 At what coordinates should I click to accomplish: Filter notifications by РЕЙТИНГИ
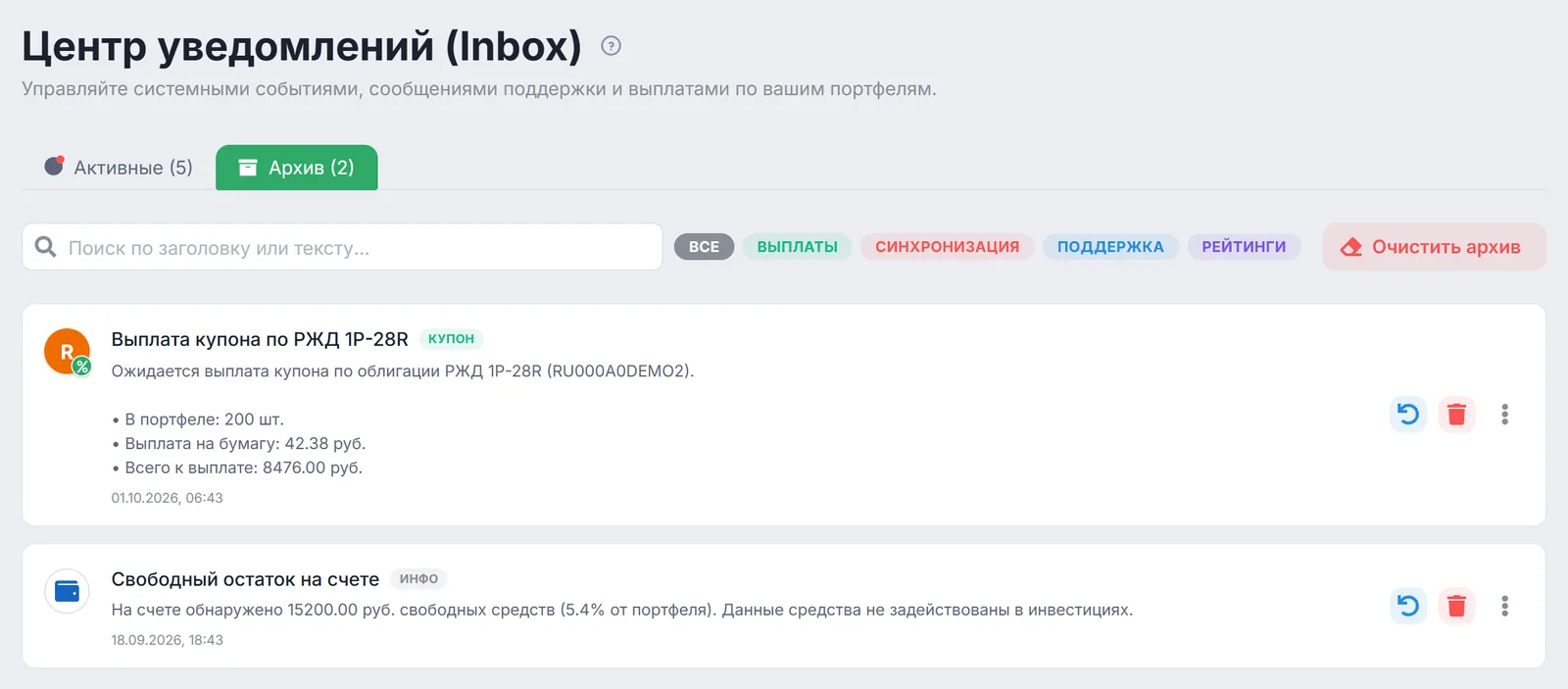1244,247
